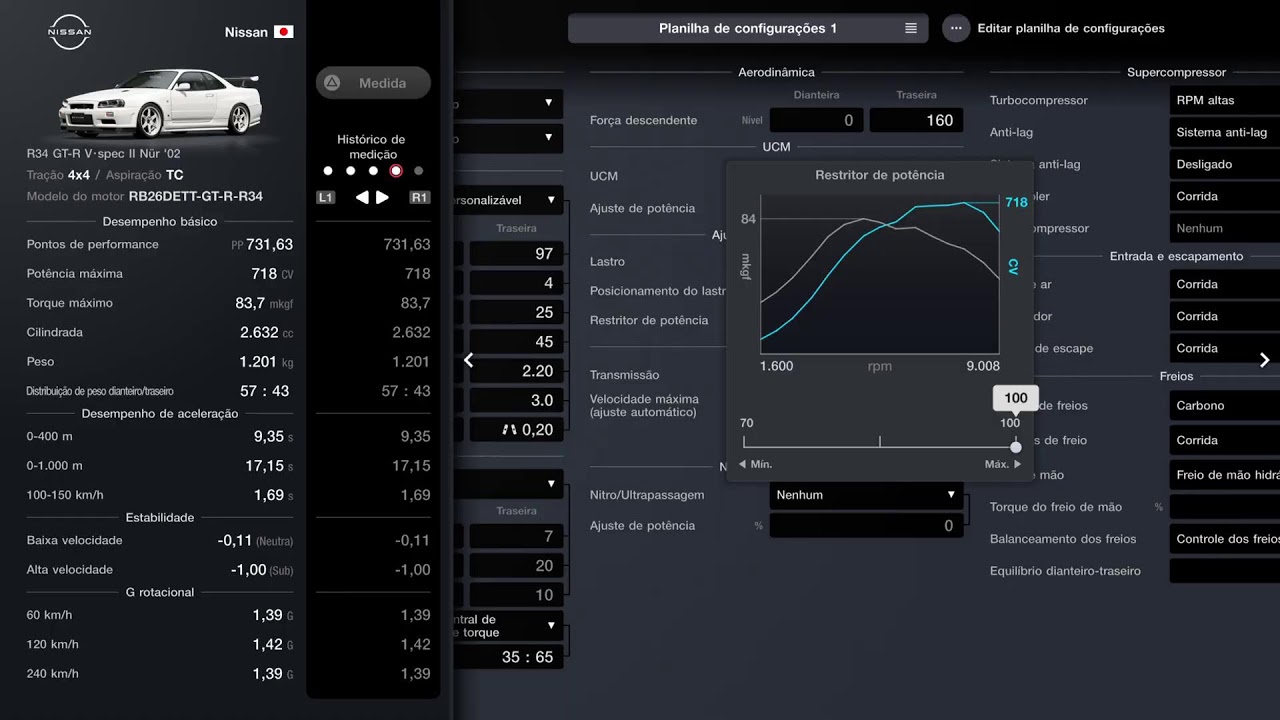
Task: Click the power restrictor slider track
Action: (880, 446)
